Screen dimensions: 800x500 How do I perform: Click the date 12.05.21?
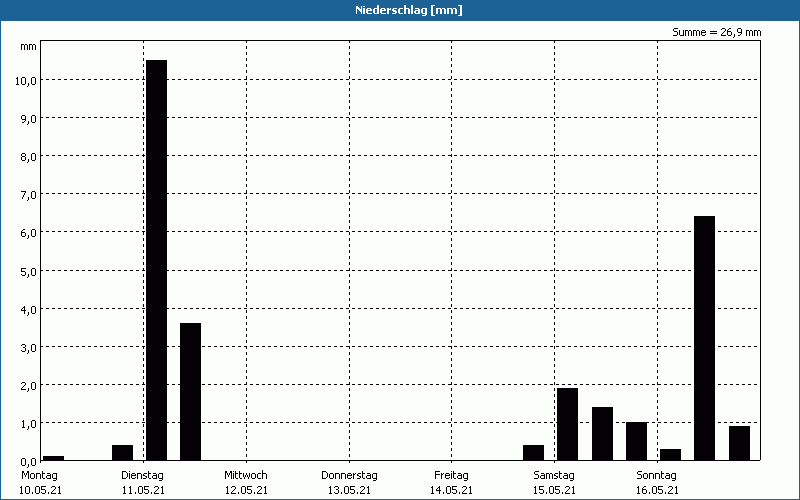pos(246,490)
